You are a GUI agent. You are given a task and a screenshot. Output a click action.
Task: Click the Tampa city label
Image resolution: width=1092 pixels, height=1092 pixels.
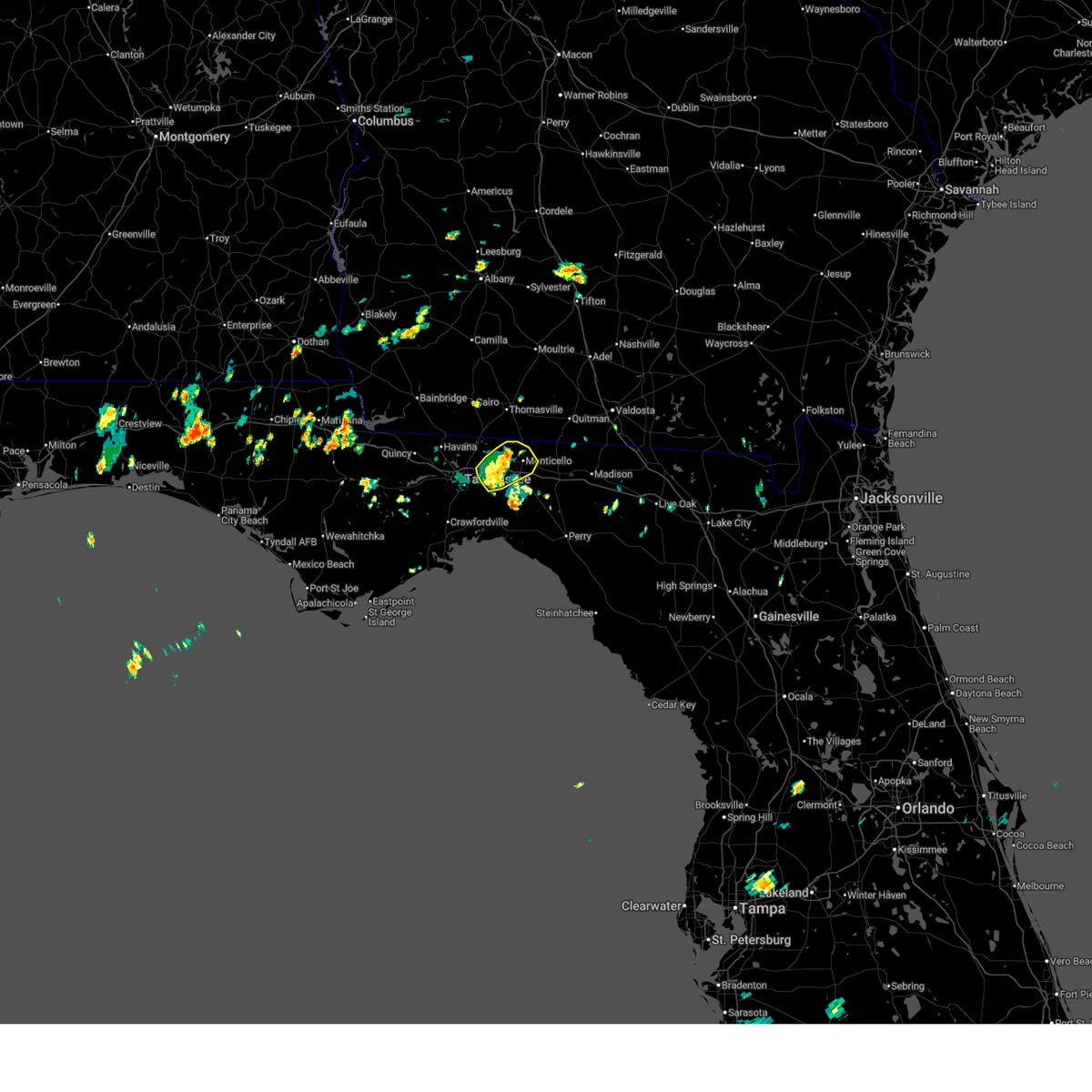(x=763, y=908)
